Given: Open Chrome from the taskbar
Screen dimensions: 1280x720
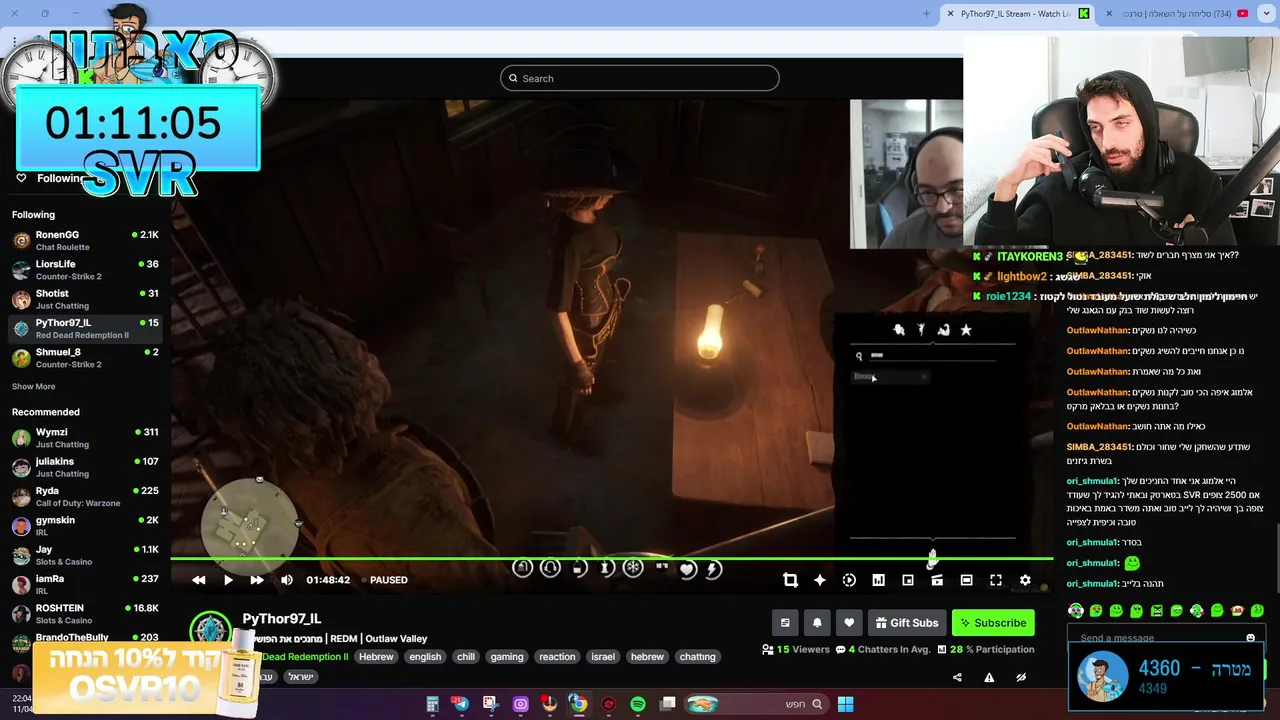Looking at the screenshot, I should [x=578, y=704].
